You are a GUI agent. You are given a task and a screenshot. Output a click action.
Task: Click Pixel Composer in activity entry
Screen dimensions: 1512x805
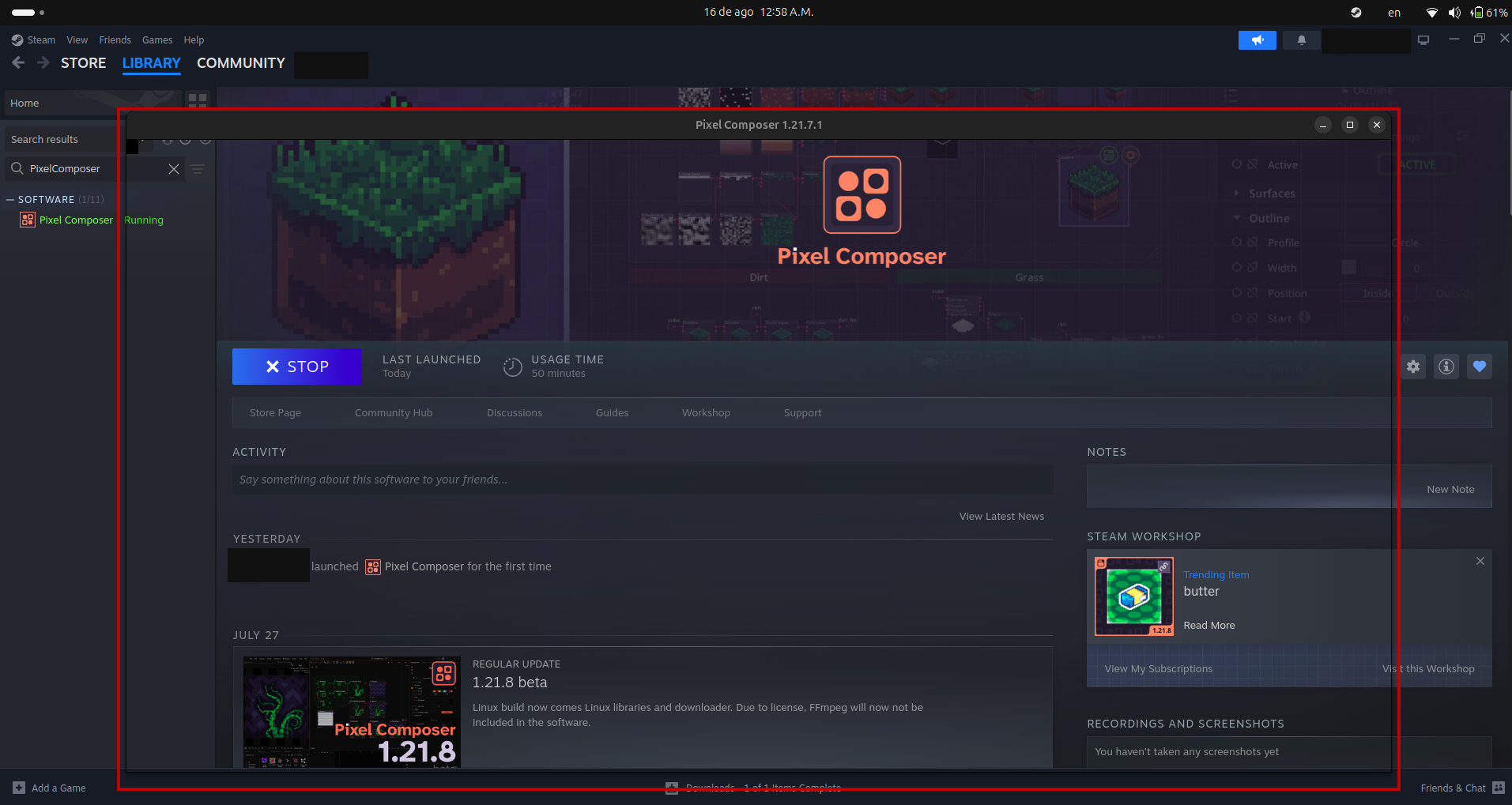[x=424, y=566]
